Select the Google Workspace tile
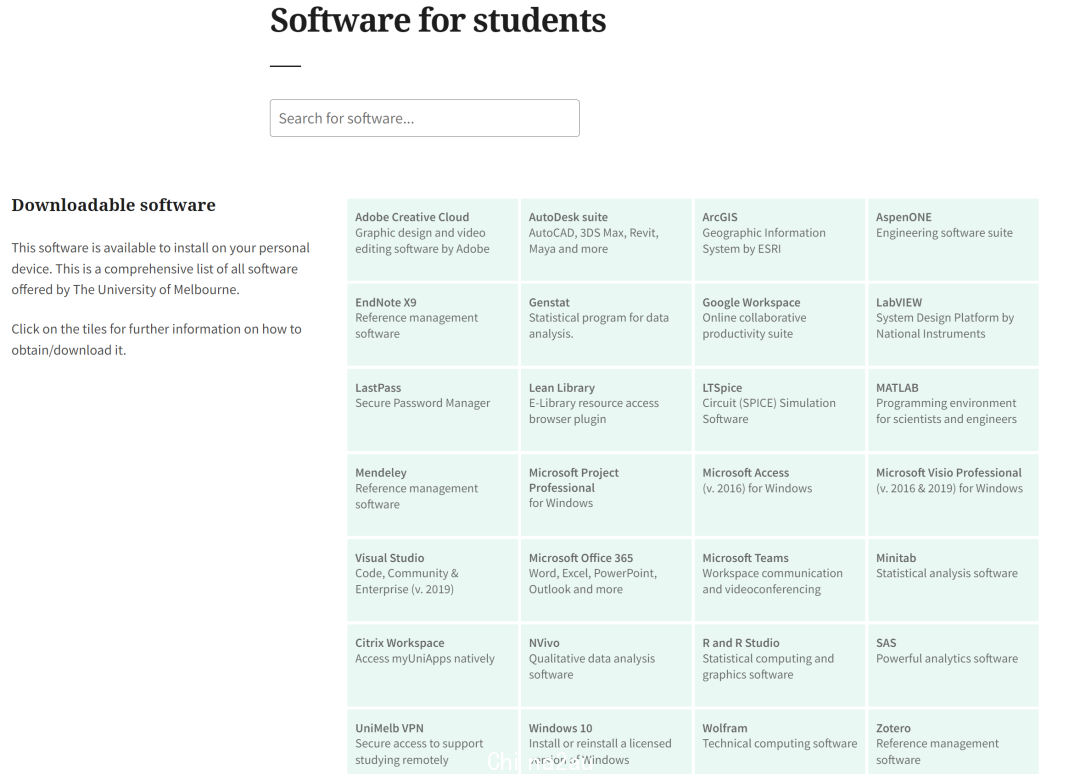This screenshot has width=1080, height=774. [x=780, y=325]
